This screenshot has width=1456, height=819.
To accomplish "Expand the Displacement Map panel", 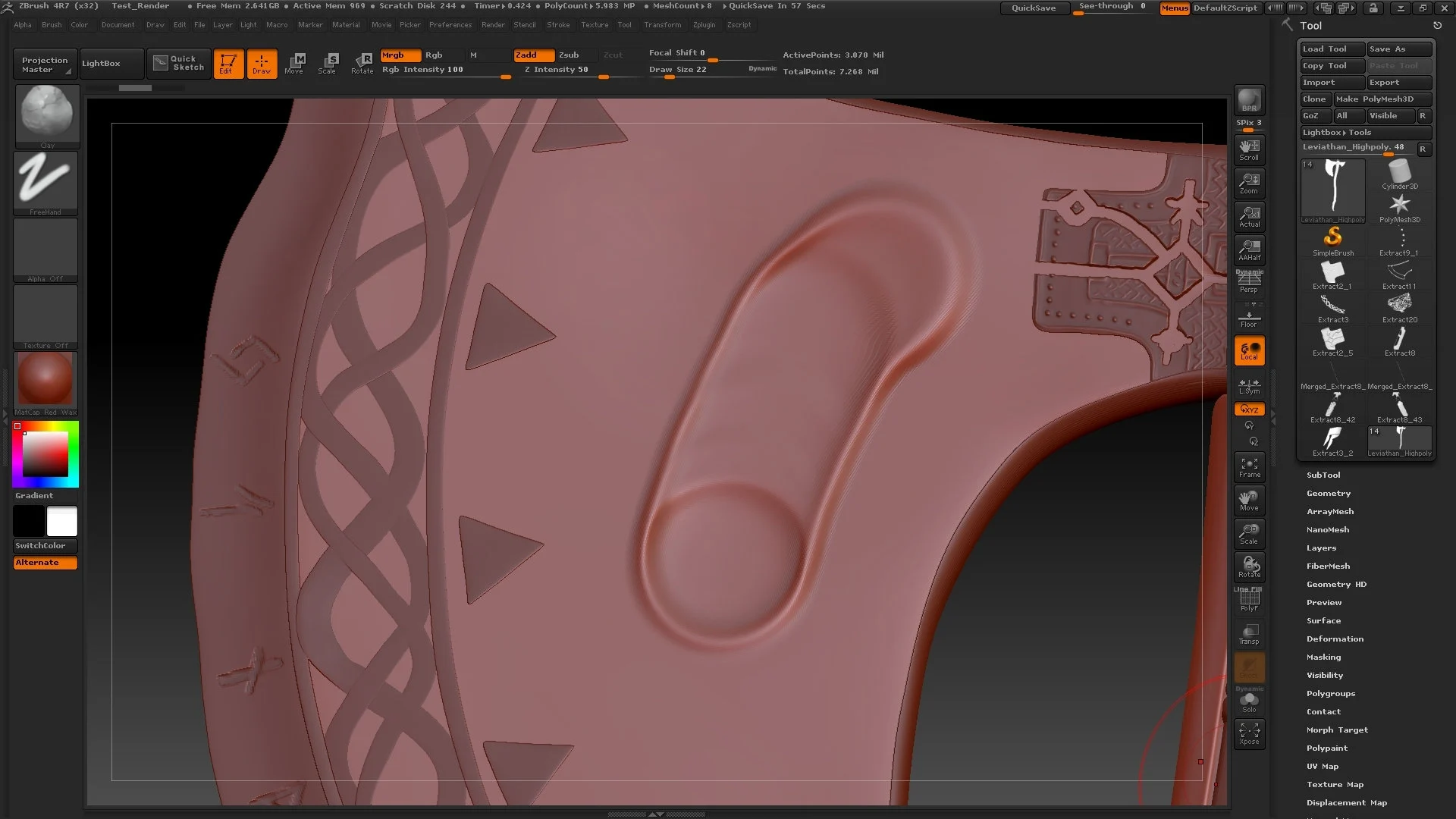I will coord(1346,802).
